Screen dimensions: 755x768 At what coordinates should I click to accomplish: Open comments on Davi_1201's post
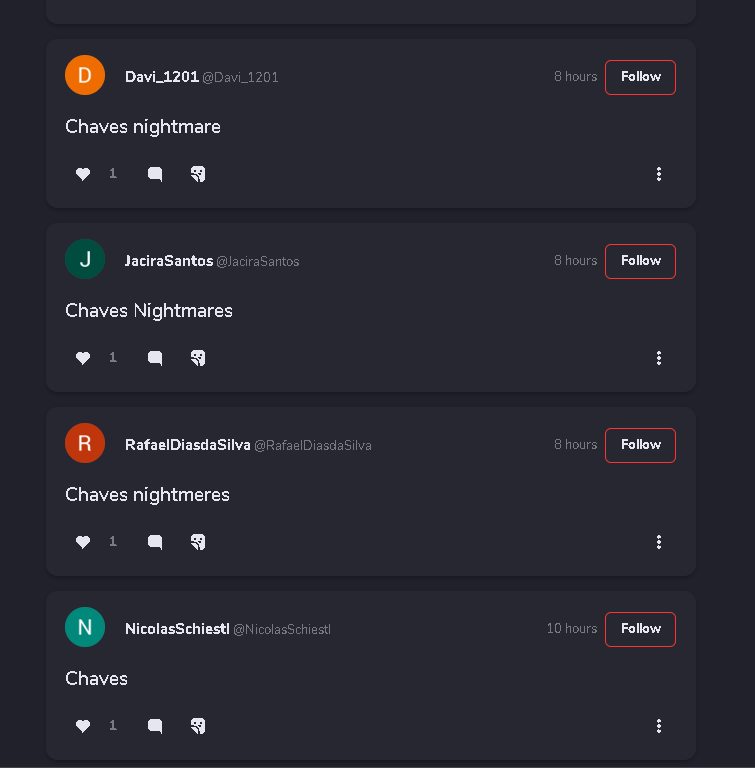(155, 174)
